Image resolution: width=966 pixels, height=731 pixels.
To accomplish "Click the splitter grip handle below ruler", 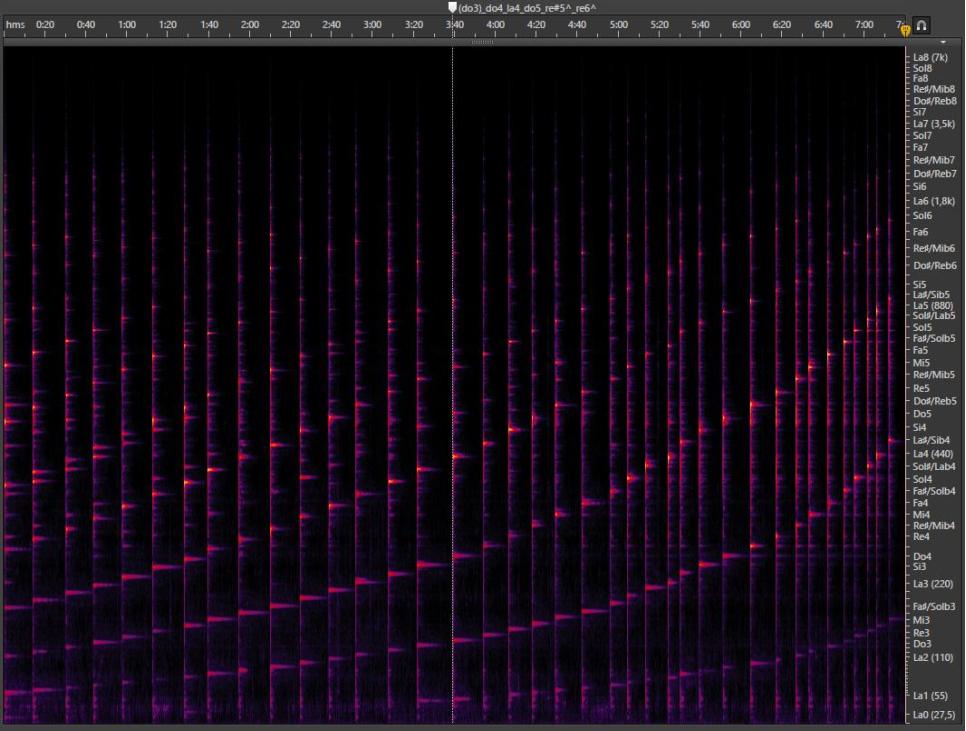I will pyautogui.click(x=482, y=43).
